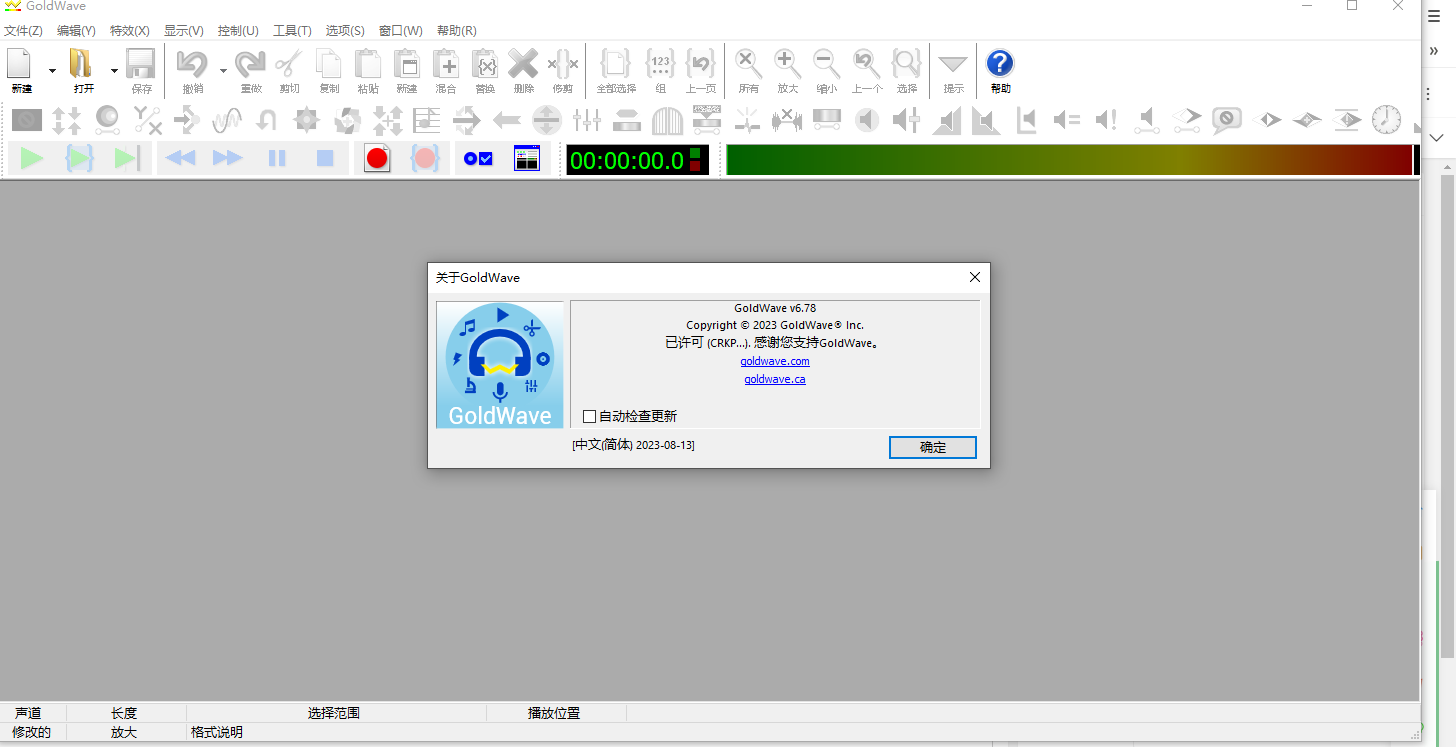The width and height of the screenshot is (1456, 747).
Task: Click the Rewind playback button
Action: 180,158
